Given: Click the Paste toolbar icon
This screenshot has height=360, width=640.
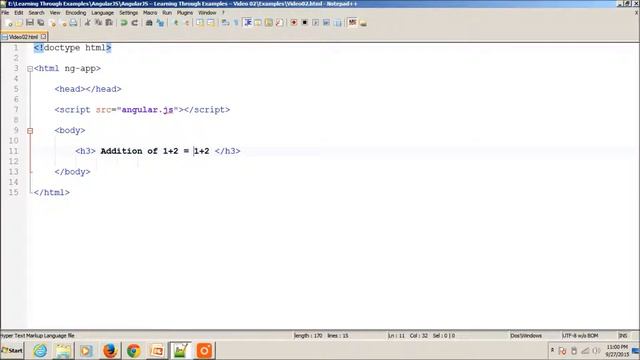Looking at the screenshot, I should [109, 23].
